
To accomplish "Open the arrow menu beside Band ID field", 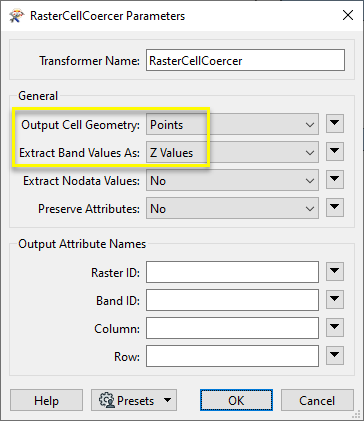I will point(335,299).
